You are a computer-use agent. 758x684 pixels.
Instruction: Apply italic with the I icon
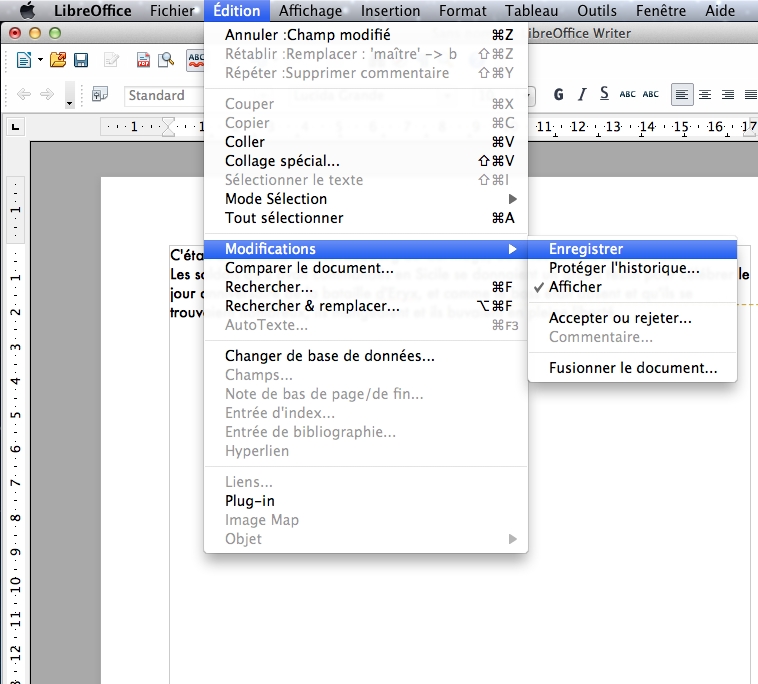(x=582, y=95)
